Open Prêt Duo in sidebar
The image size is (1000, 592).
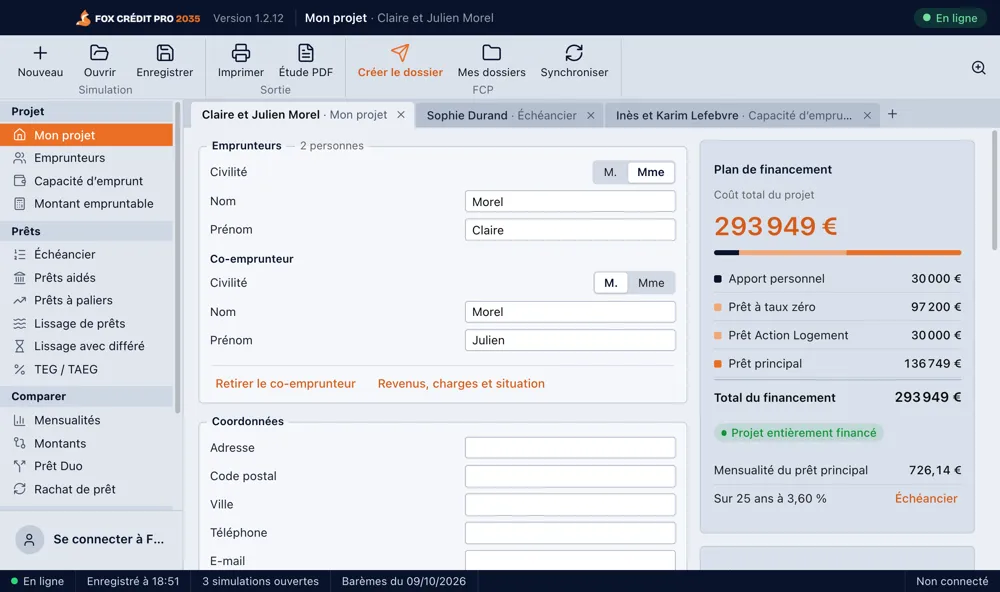point(87,466)
